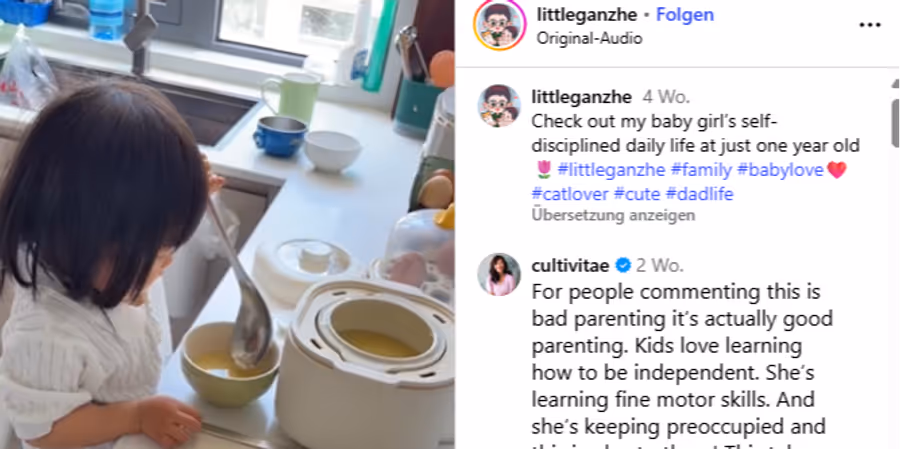This screenshot has width=900, height=449.
Task: Open the #dadlife hashtag
Action: pyautogui.click(x=699, y=194)
